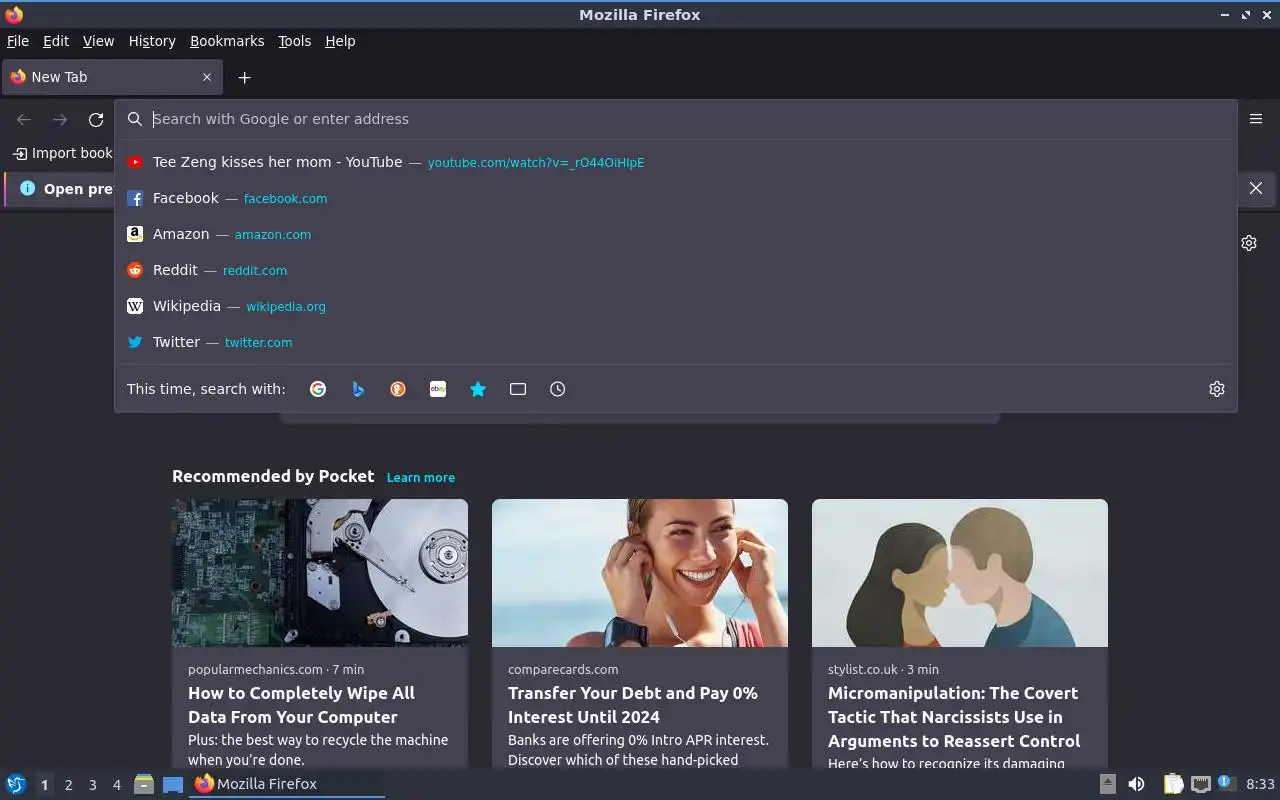1280x800 pixels.
Task: Search this time with eBay icon
Action: (x=438, y=389)
